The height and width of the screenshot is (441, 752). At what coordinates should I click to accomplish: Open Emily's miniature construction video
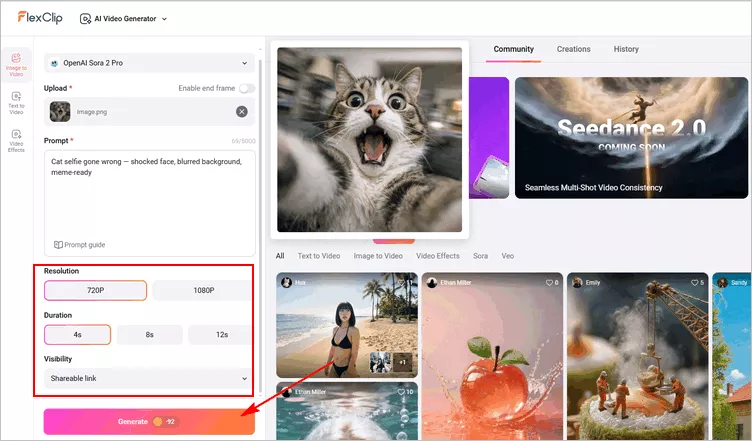pos(637,356)
